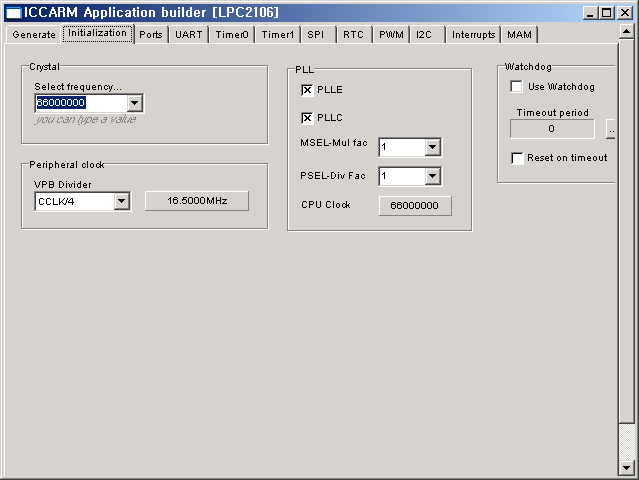639x480 pixels.
Task: Toggle the PLLC checkbox
Action: tap(307, 118)
